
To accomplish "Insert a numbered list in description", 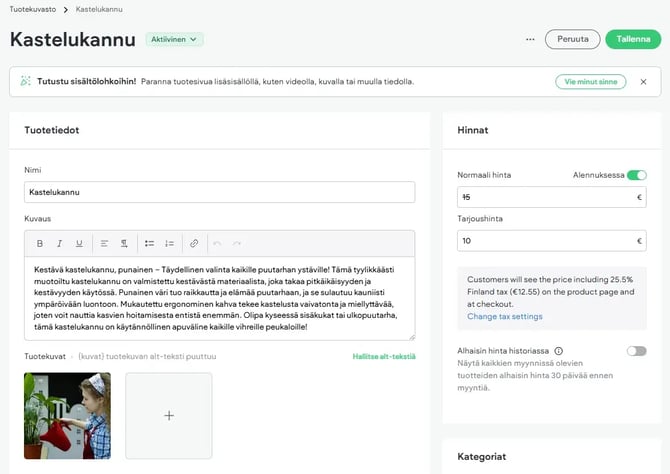I will click(169, 243).
